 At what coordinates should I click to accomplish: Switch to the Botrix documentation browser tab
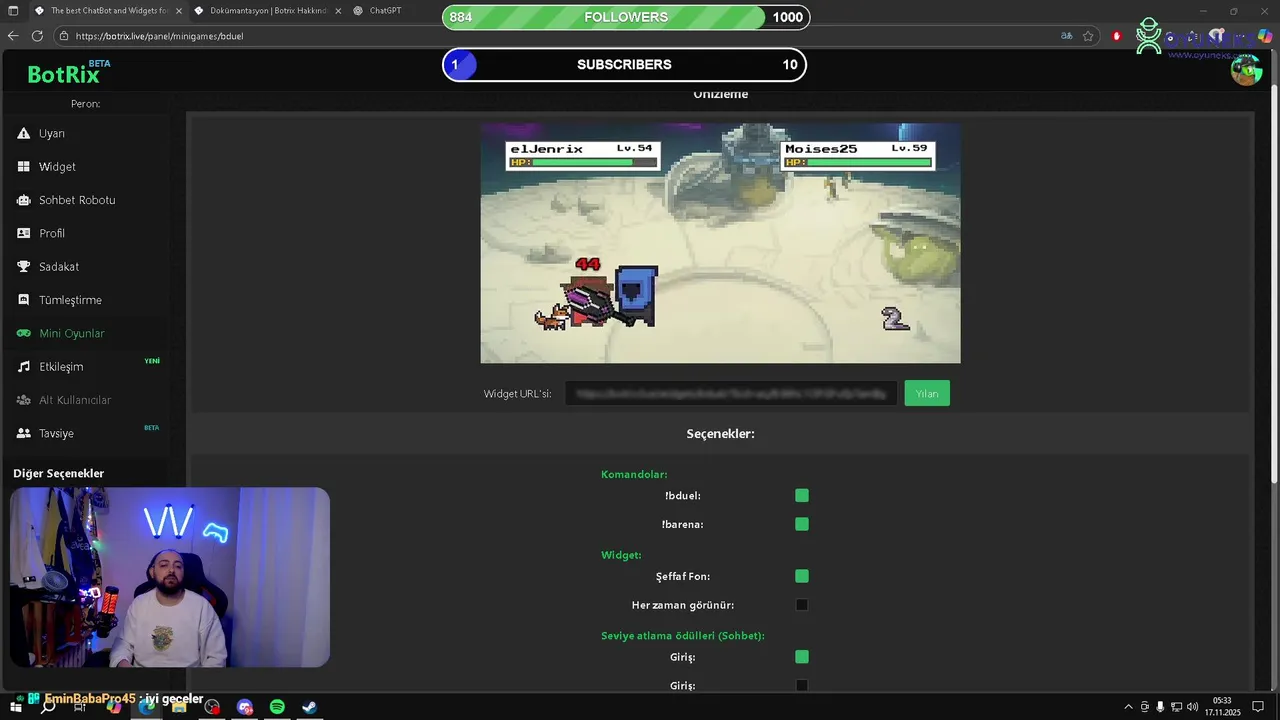click(x=268, y=11)
